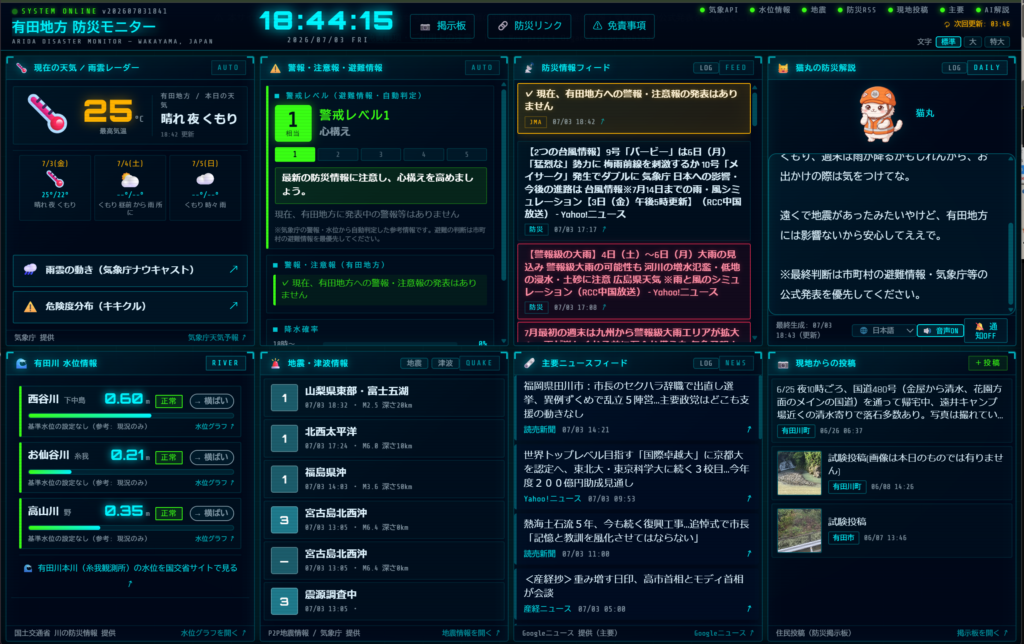The height and width of the screenshot is (644, 1024).
Task: Click the warning triangle icon in 警報・注意報 header
Action: coord(275,68)
